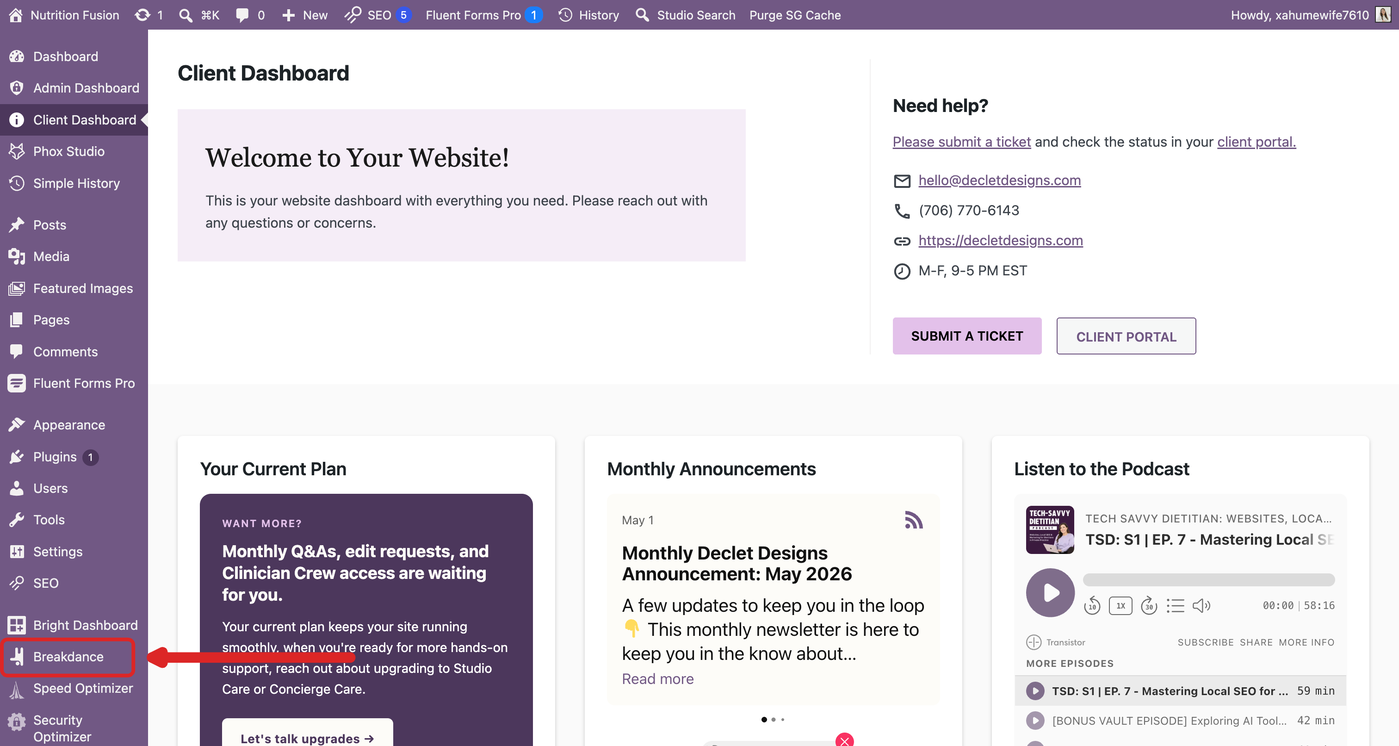1399x746 pixels.
Task: Open the New content menu
Action: [305, 15]
